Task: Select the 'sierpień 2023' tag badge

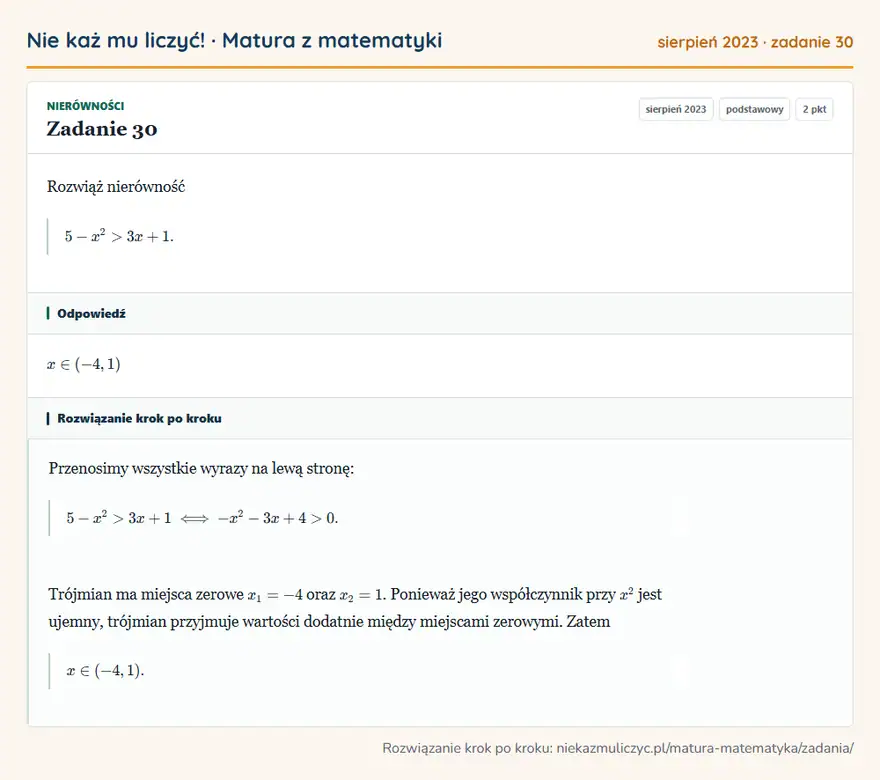Action: point(676,109)
